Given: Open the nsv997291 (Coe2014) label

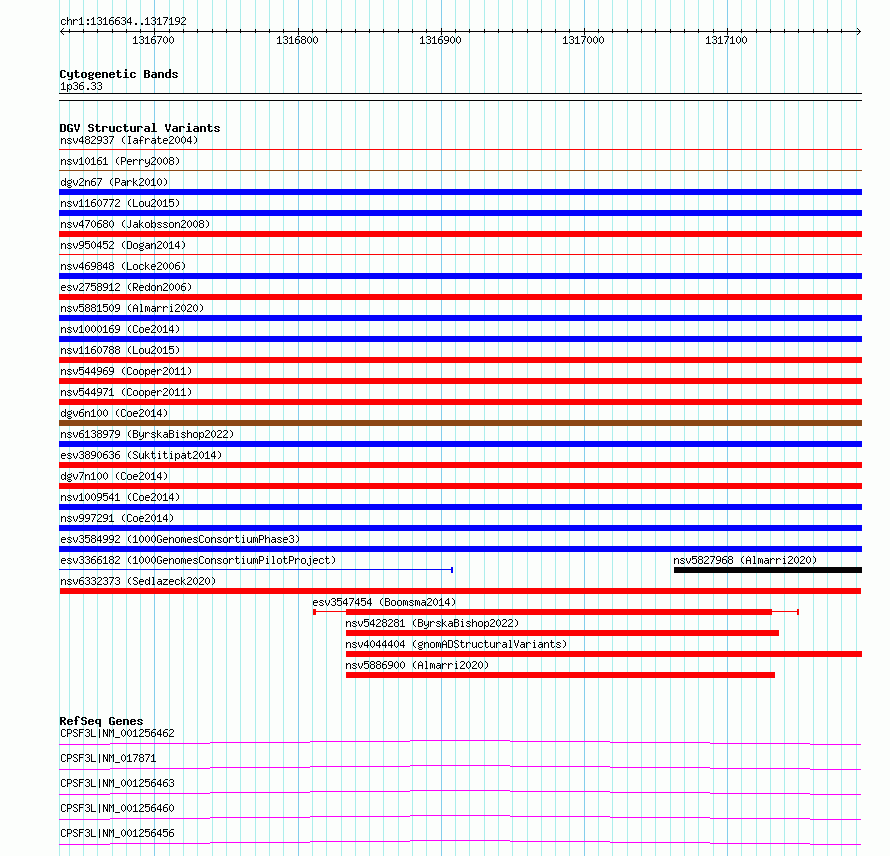Looking at the screenshot, I should (117, 518).
